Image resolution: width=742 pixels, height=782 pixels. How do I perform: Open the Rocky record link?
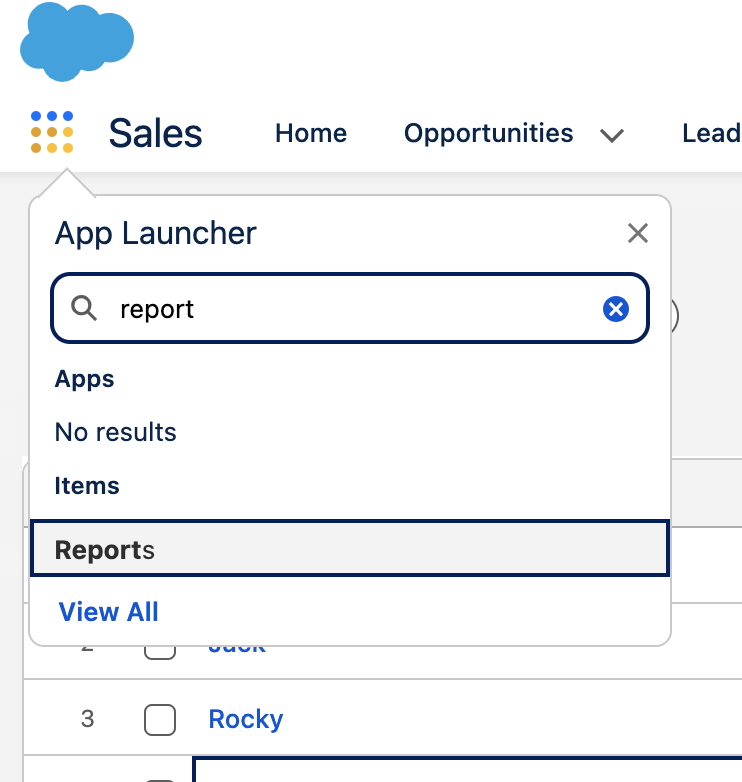click(246, 719)
